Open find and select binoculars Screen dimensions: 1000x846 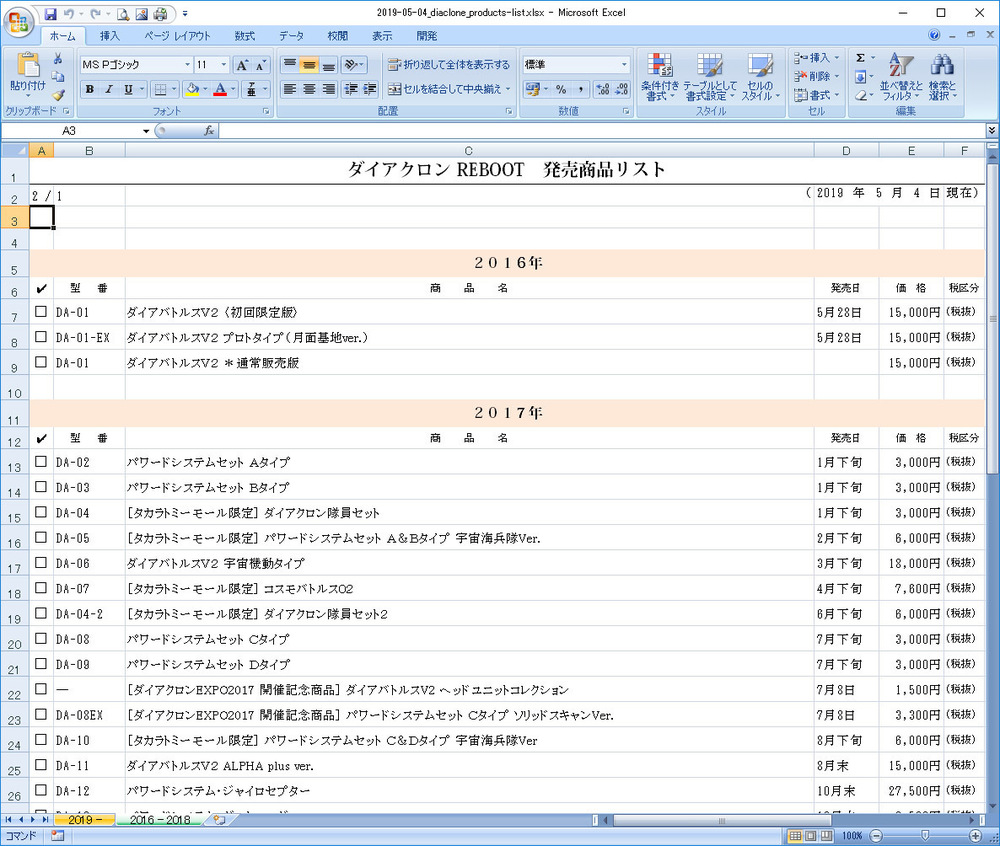coord(942,77)
